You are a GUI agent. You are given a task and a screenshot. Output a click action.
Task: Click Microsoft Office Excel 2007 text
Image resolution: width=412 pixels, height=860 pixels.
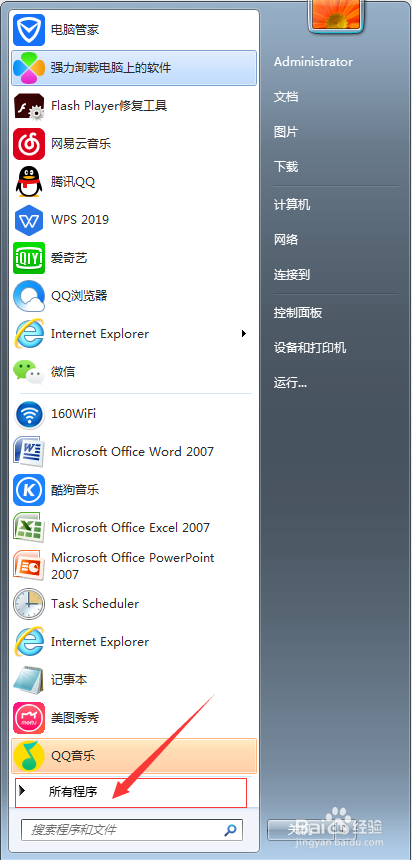click(130, 528)
